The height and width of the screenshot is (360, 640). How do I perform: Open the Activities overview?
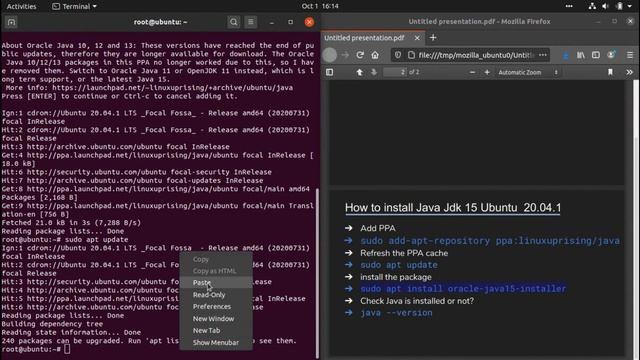[x=21, y=6]
